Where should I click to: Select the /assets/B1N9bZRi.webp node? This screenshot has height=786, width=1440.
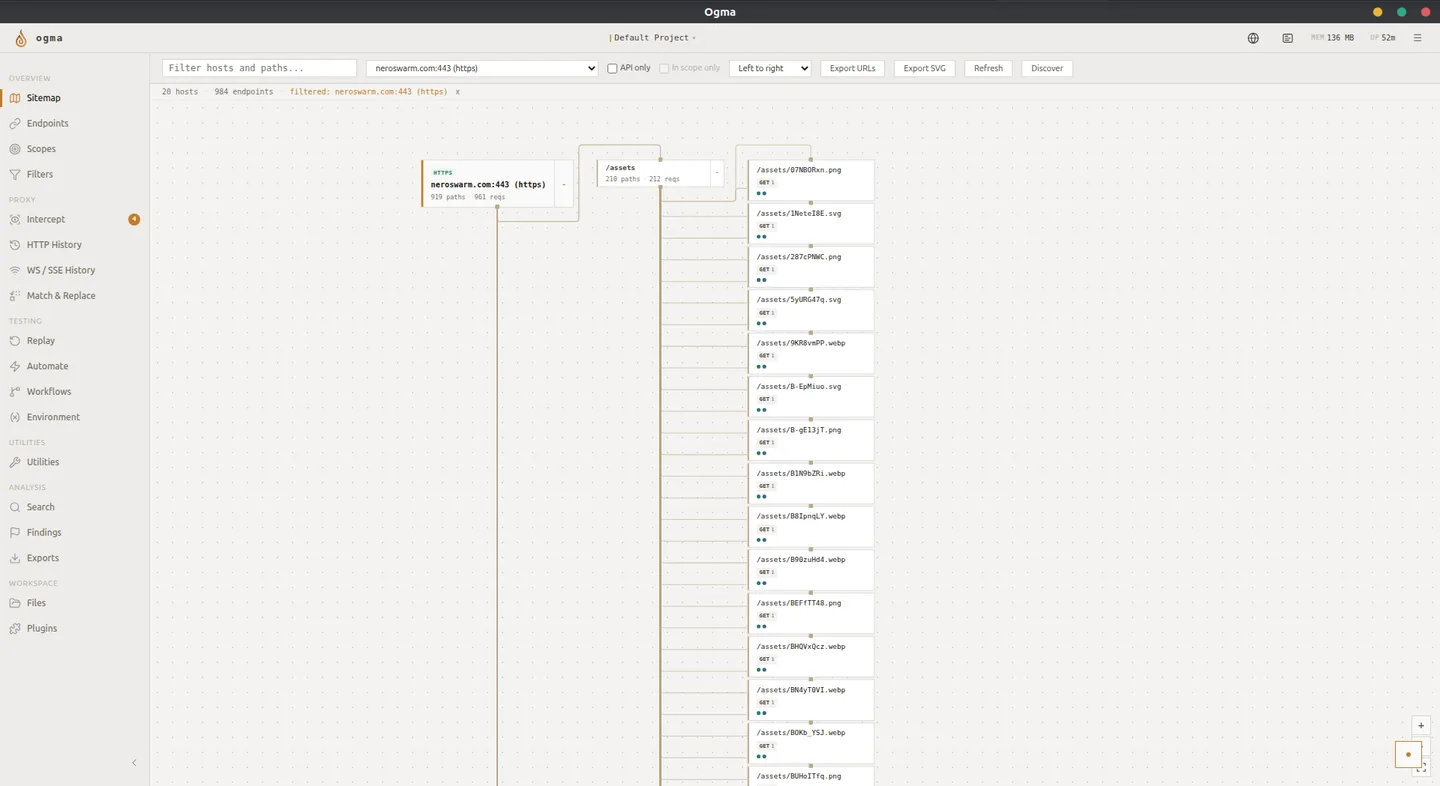point(811,483)
